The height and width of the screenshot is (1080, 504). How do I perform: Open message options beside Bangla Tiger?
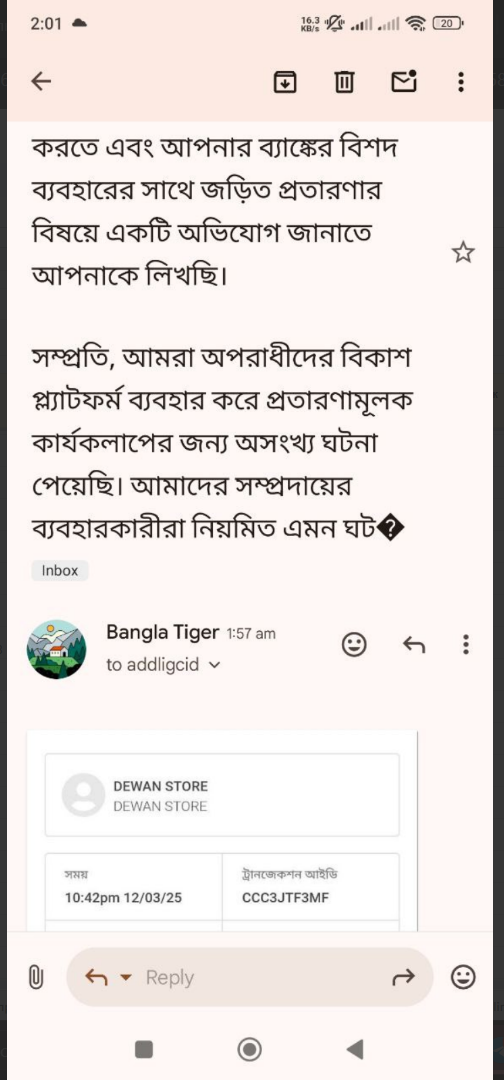(x=466, y=645)
